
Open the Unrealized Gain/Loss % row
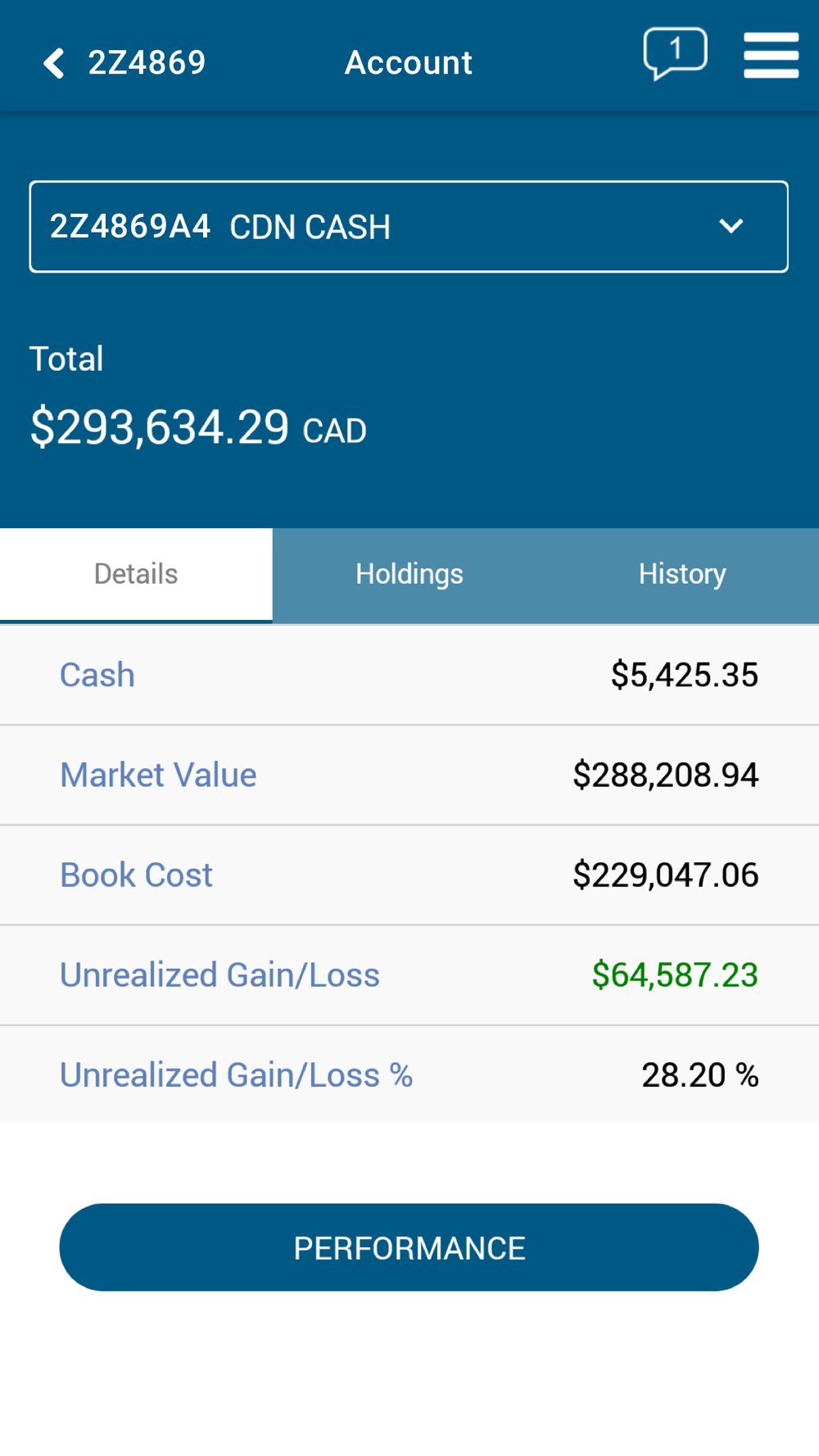(409, 1074)
